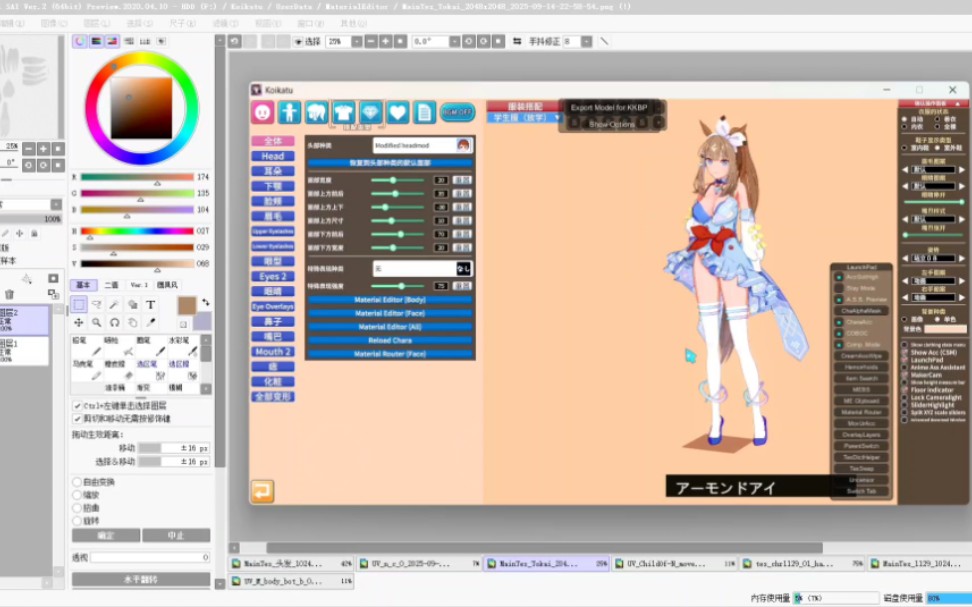972x607 pixels.
Task: Click the undo icon in SAI toolbar
Action: pos(234,42)
